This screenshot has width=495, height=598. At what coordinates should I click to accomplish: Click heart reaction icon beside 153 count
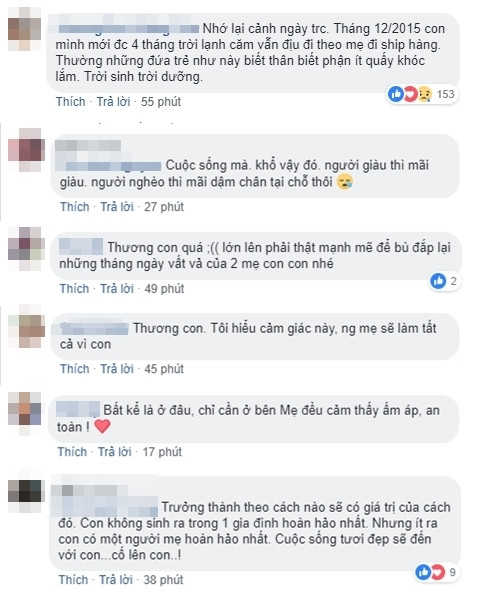point(410,94)
